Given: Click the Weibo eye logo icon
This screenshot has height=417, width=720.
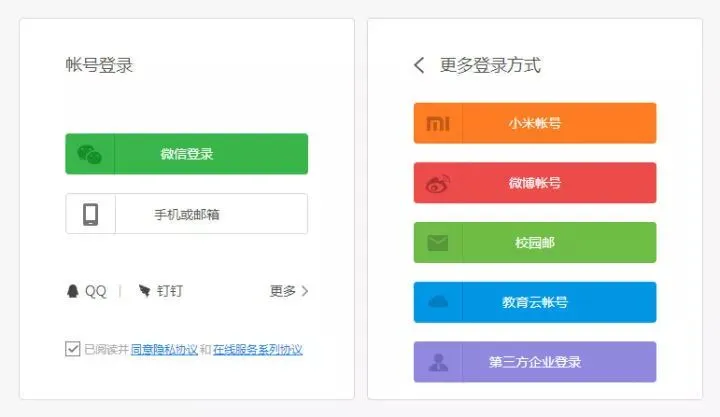Looking at the screenshot, I should point(438,183).
